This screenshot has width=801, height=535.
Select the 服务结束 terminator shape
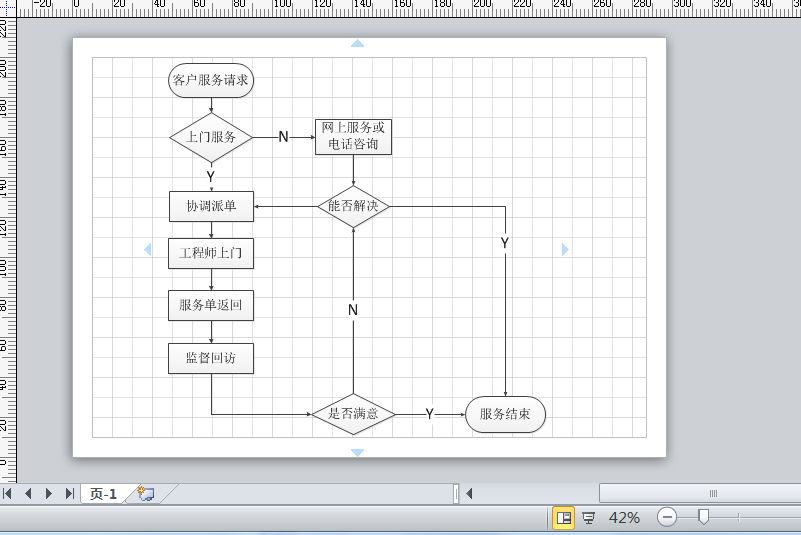505,414
